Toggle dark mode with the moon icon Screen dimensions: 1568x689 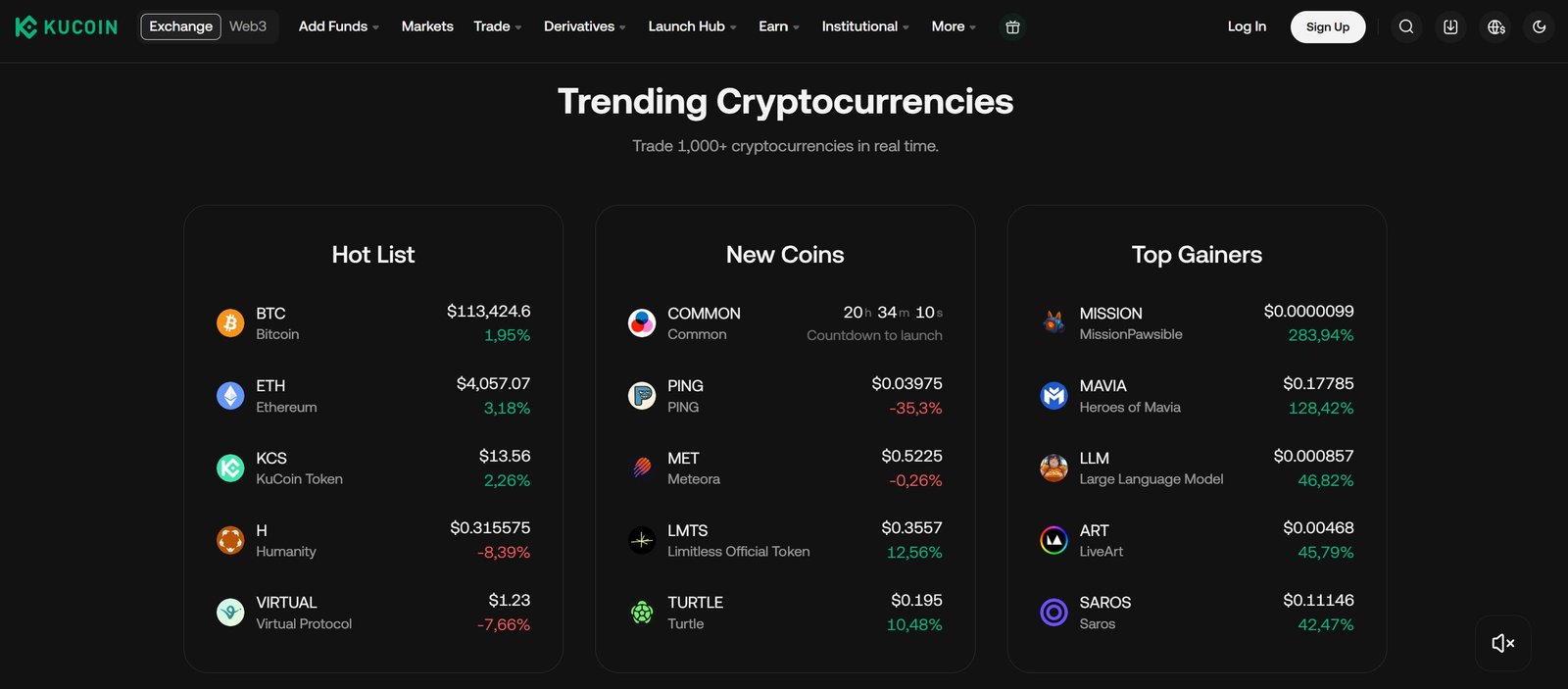pyautogui.click(x=1539, y=26)
